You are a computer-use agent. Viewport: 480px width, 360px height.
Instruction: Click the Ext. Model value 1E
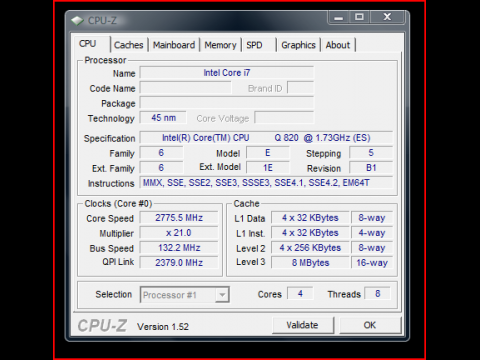tap(268, 168)
